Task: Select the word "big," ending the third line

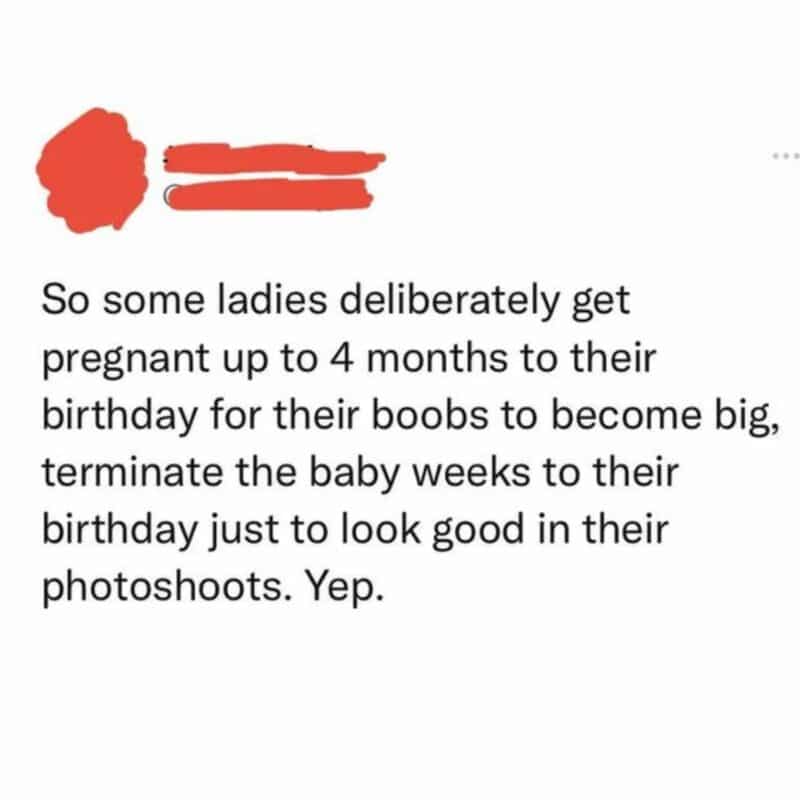Action: [747, 417]
